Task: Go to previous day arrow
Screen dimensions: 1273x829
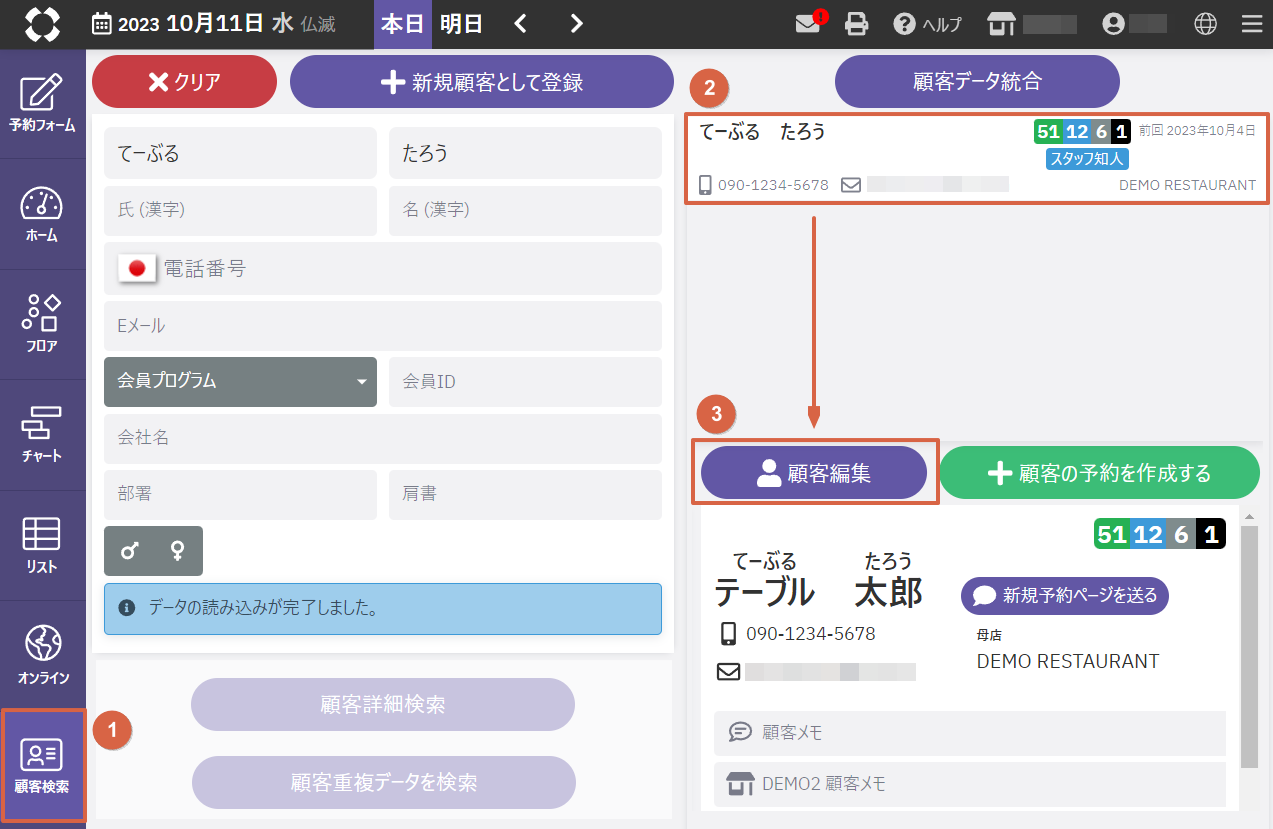Action: pos(520,24)
